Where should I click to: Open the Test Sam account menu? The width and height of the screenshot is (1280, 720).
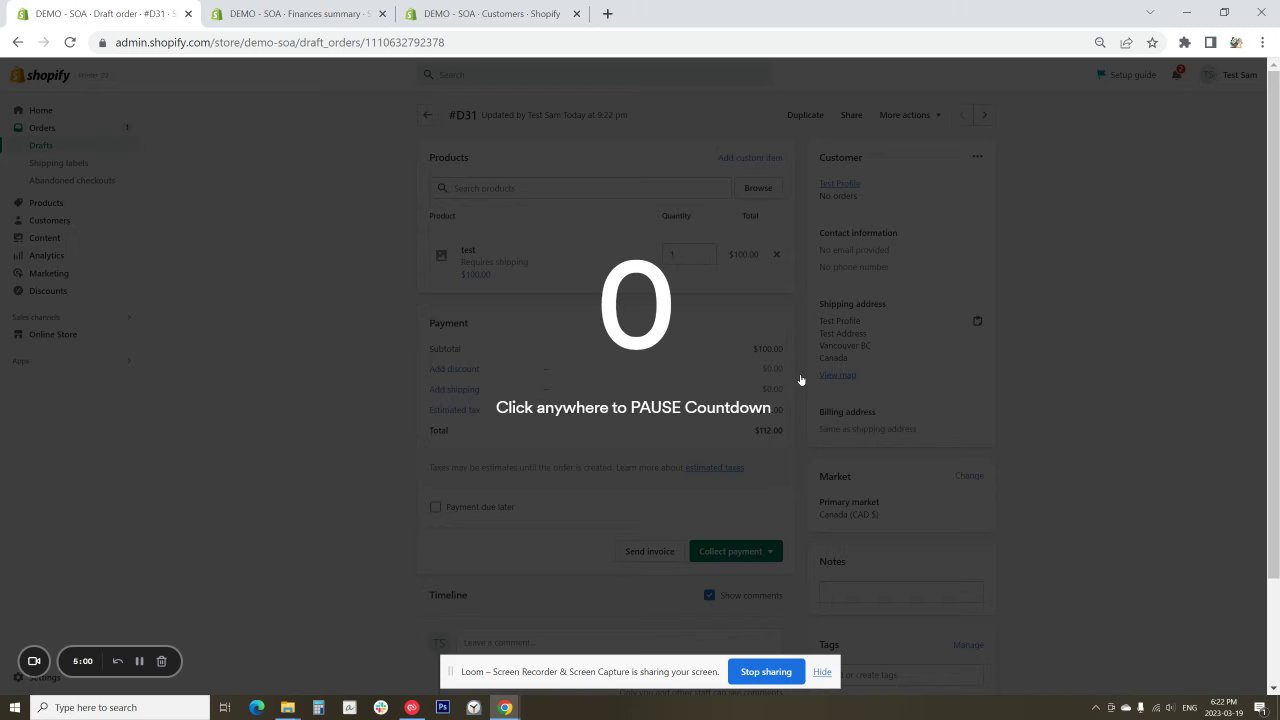tap(1229, 75)
